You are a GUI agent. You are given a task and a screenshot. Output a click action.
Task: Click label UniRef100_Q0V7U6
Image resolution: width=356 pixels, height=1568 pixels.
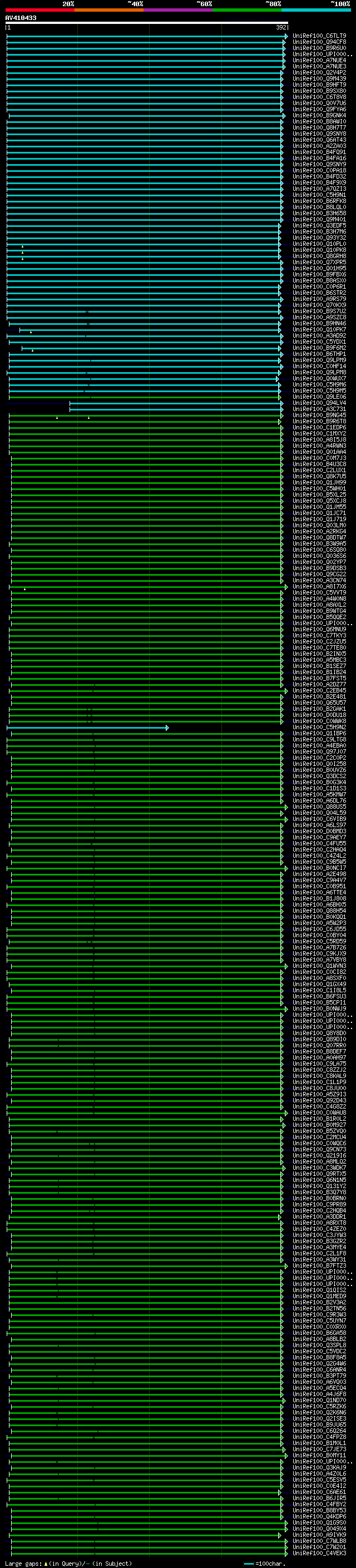coord(319,103)
